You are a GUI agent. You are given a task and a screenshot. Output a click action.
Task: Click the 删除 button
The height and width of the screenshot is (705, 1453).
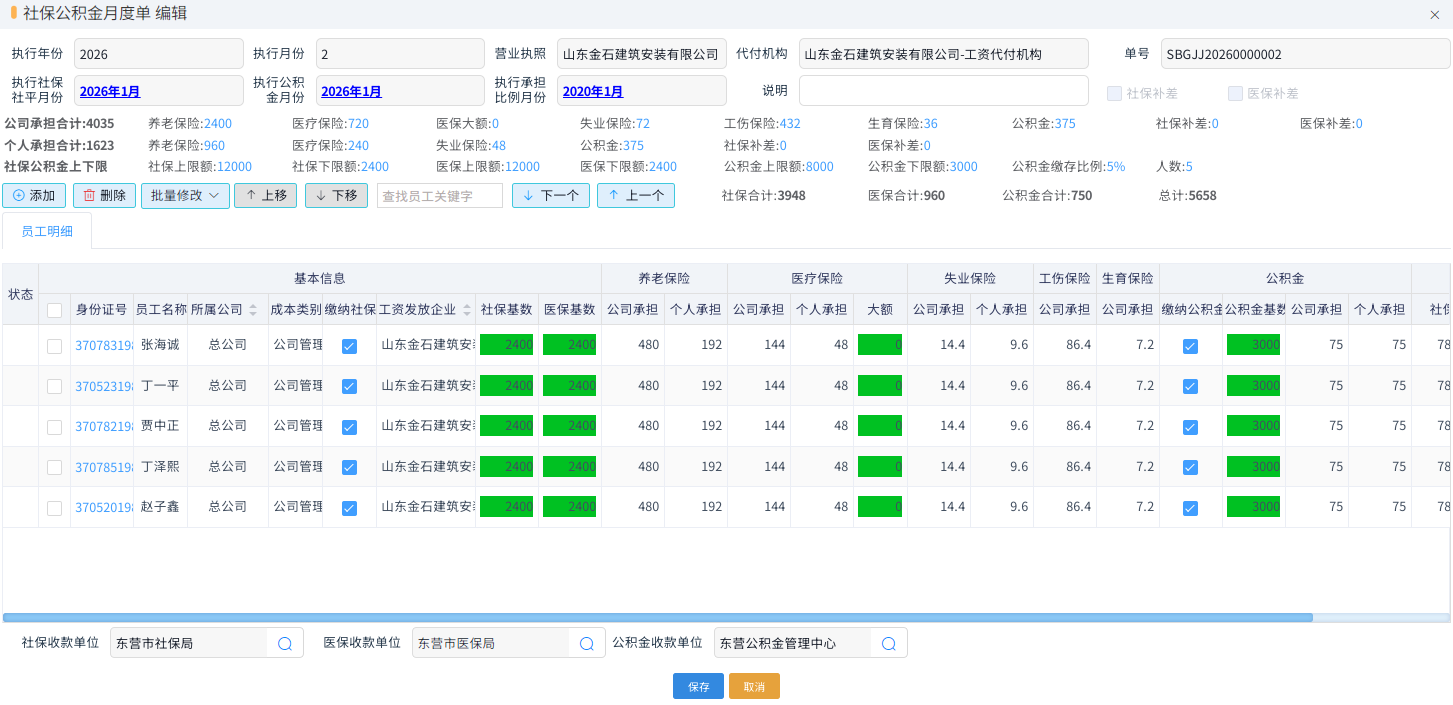(104, 195)
